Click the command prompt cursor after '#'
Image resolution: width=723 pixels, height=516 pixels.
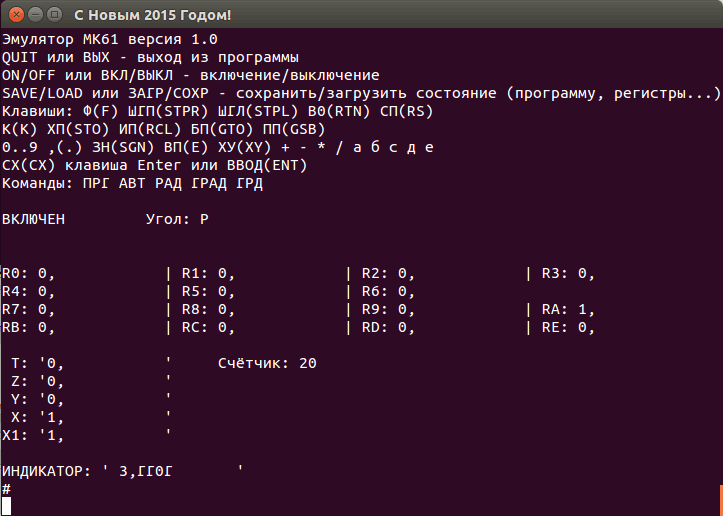(x=7, y=506)
